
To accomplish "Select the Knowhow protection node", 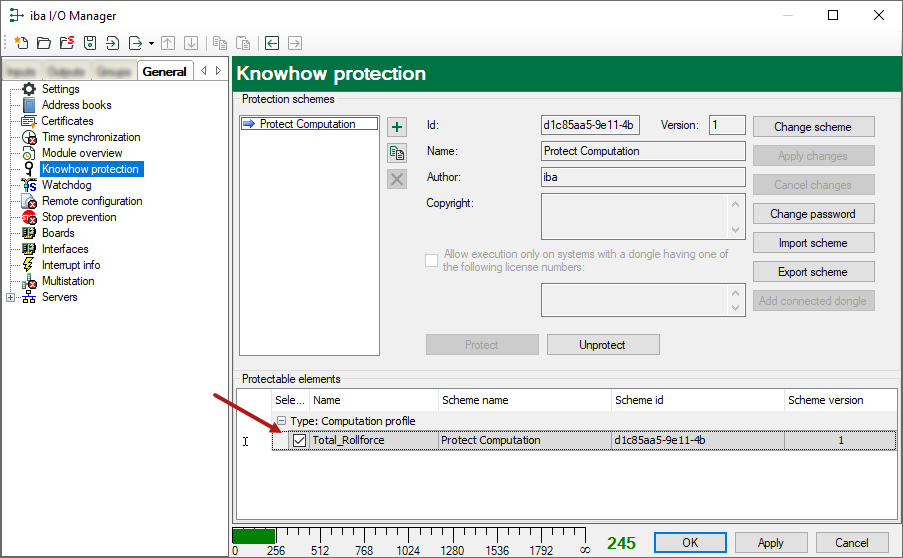I will pyautogui.click(x=90, y=169).
